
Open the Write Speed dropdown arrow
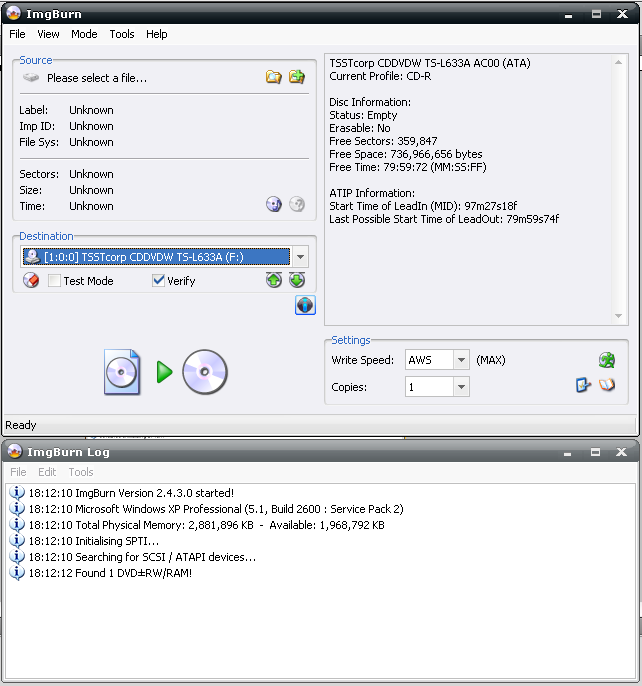pos(461,360)
